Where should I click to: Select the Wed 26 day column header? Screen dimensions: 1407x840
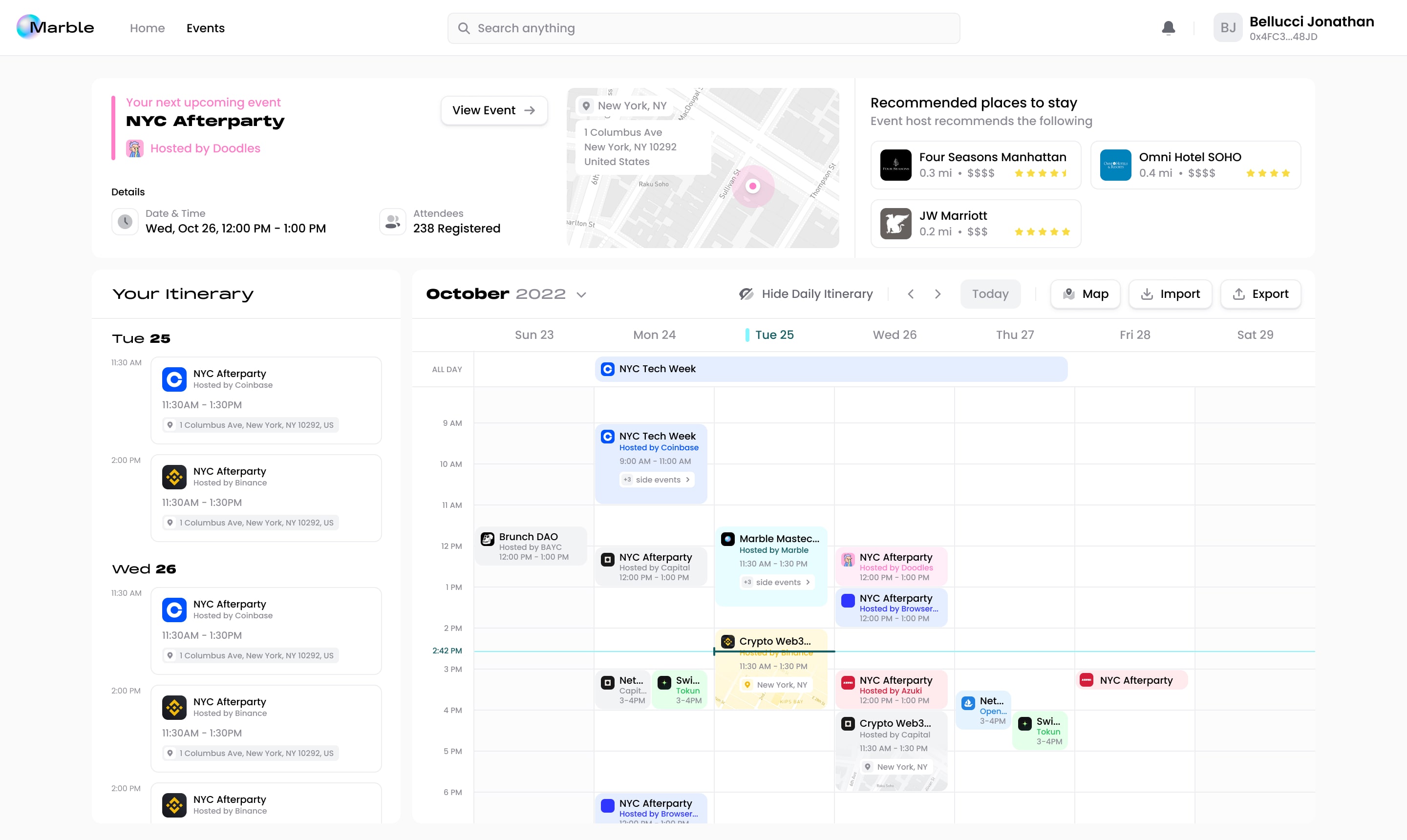(x=894, y=335)
